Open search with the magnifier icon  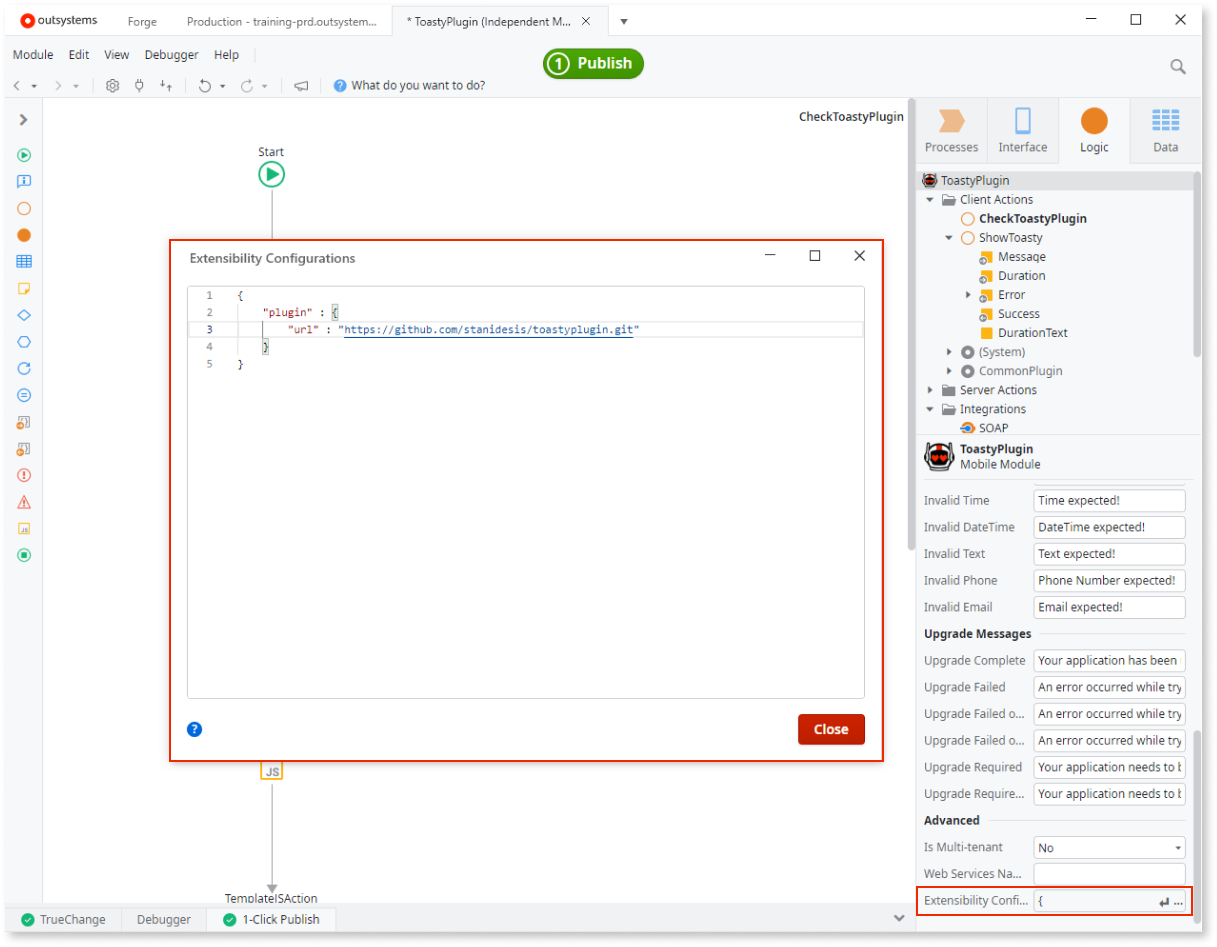pyautogui.click(x=1178, y=66)
